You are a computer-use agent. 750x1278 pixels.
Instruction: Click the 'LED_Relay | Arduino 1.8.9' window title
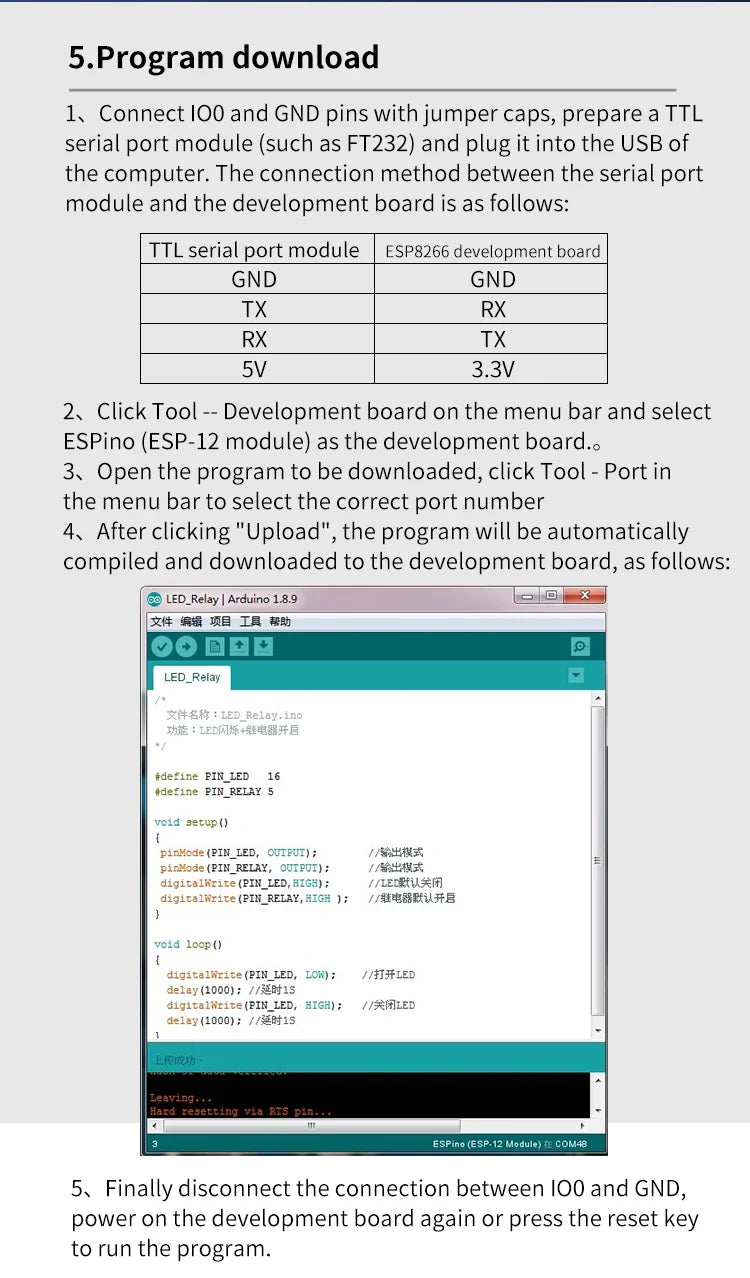pos(231,599)
